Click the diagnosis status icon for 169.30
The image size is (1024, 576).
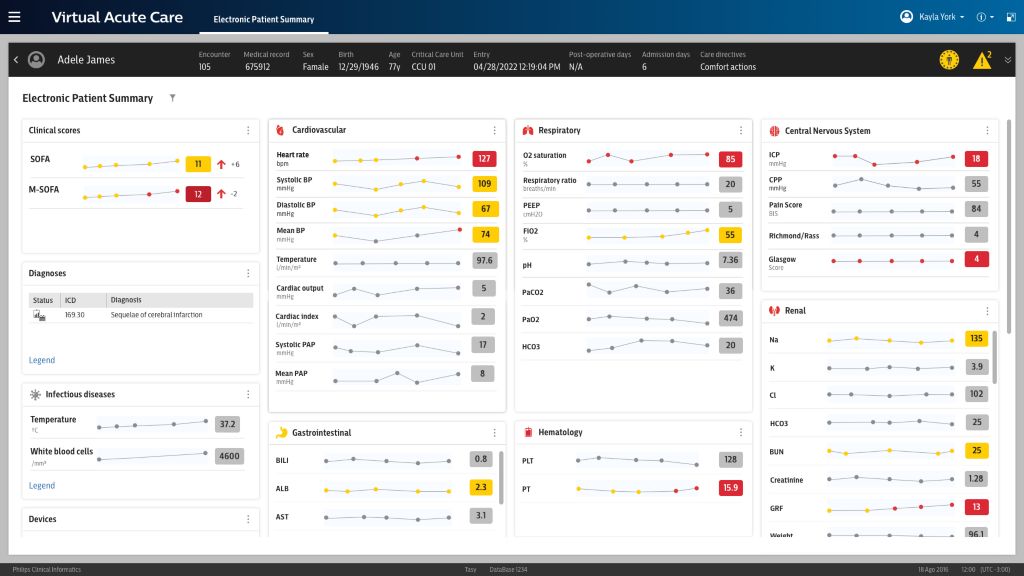[39, 315]
